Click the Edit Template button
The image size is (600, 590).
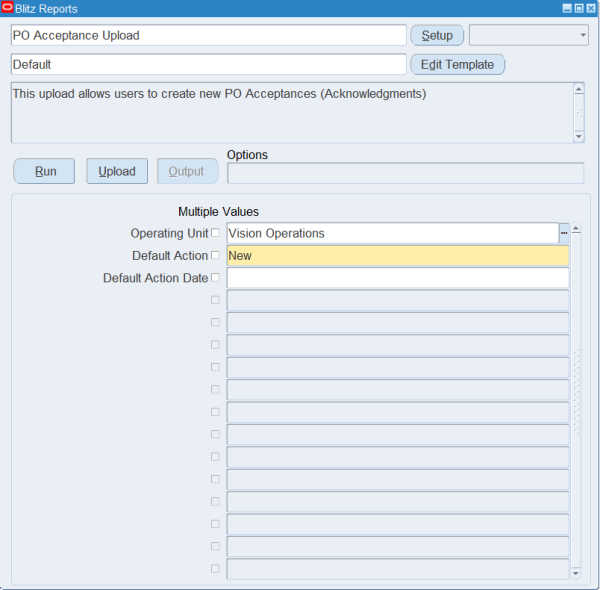click(457, 64)
